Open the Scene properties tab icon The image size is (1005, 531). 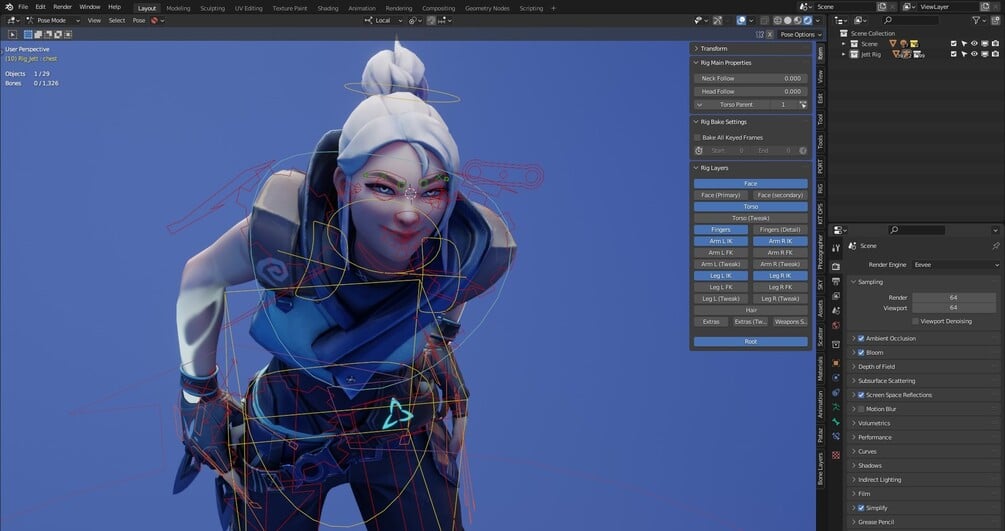836,310
